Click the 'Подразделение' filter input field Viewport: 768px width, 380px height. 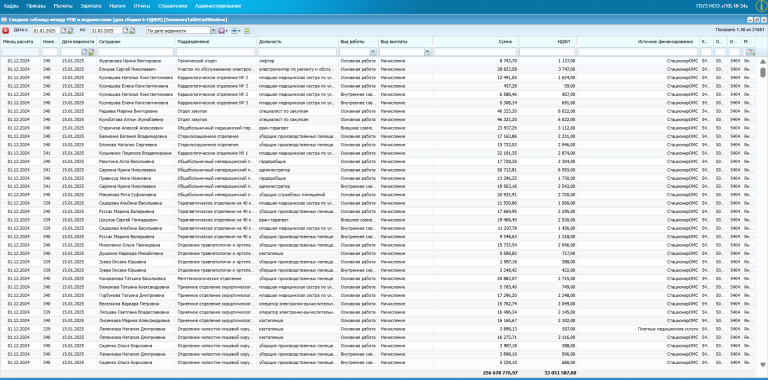click(x=216, y=51)
